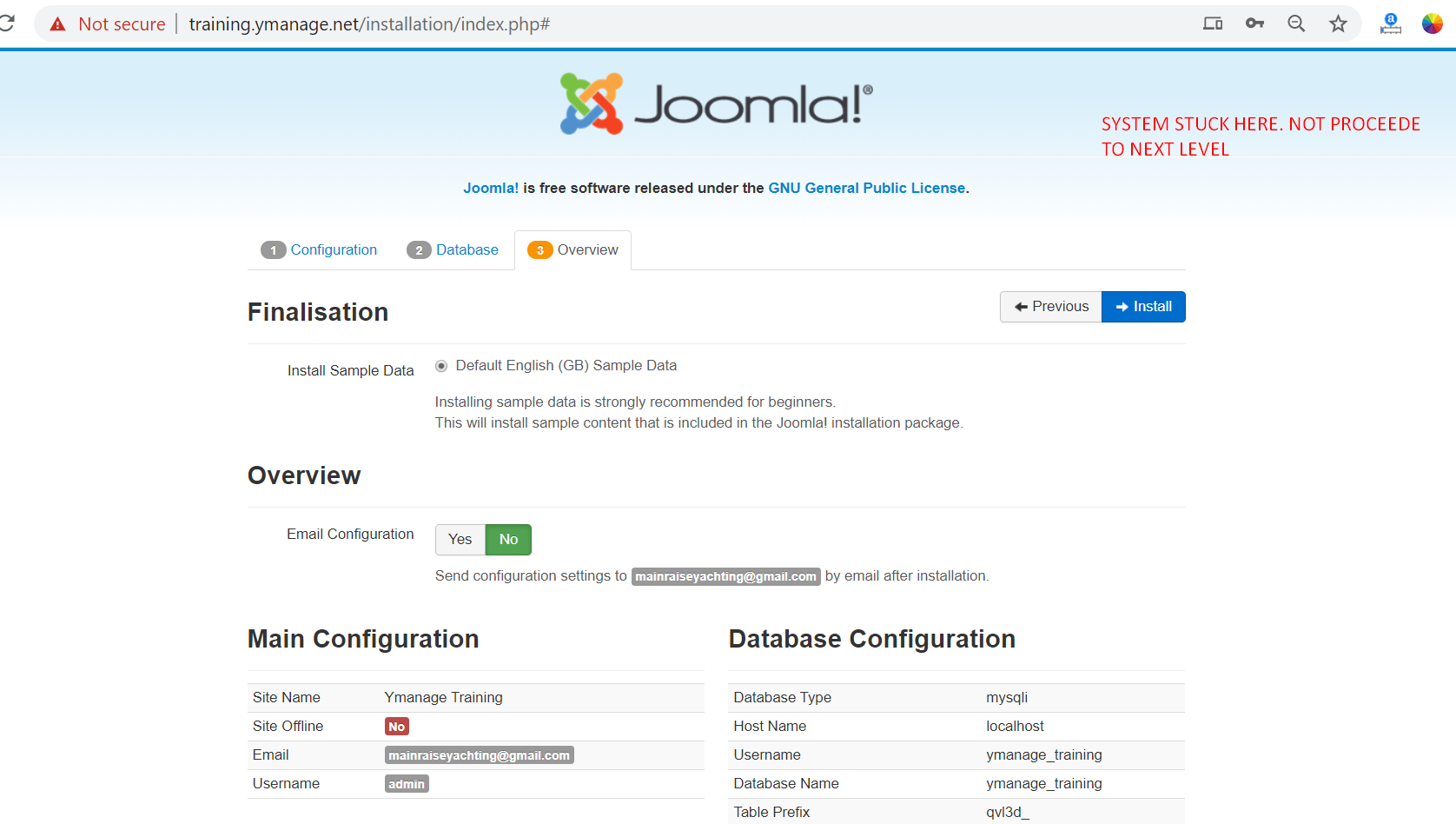
Task: Open the colorful profile avatar icon
Action: (1433, 23)
